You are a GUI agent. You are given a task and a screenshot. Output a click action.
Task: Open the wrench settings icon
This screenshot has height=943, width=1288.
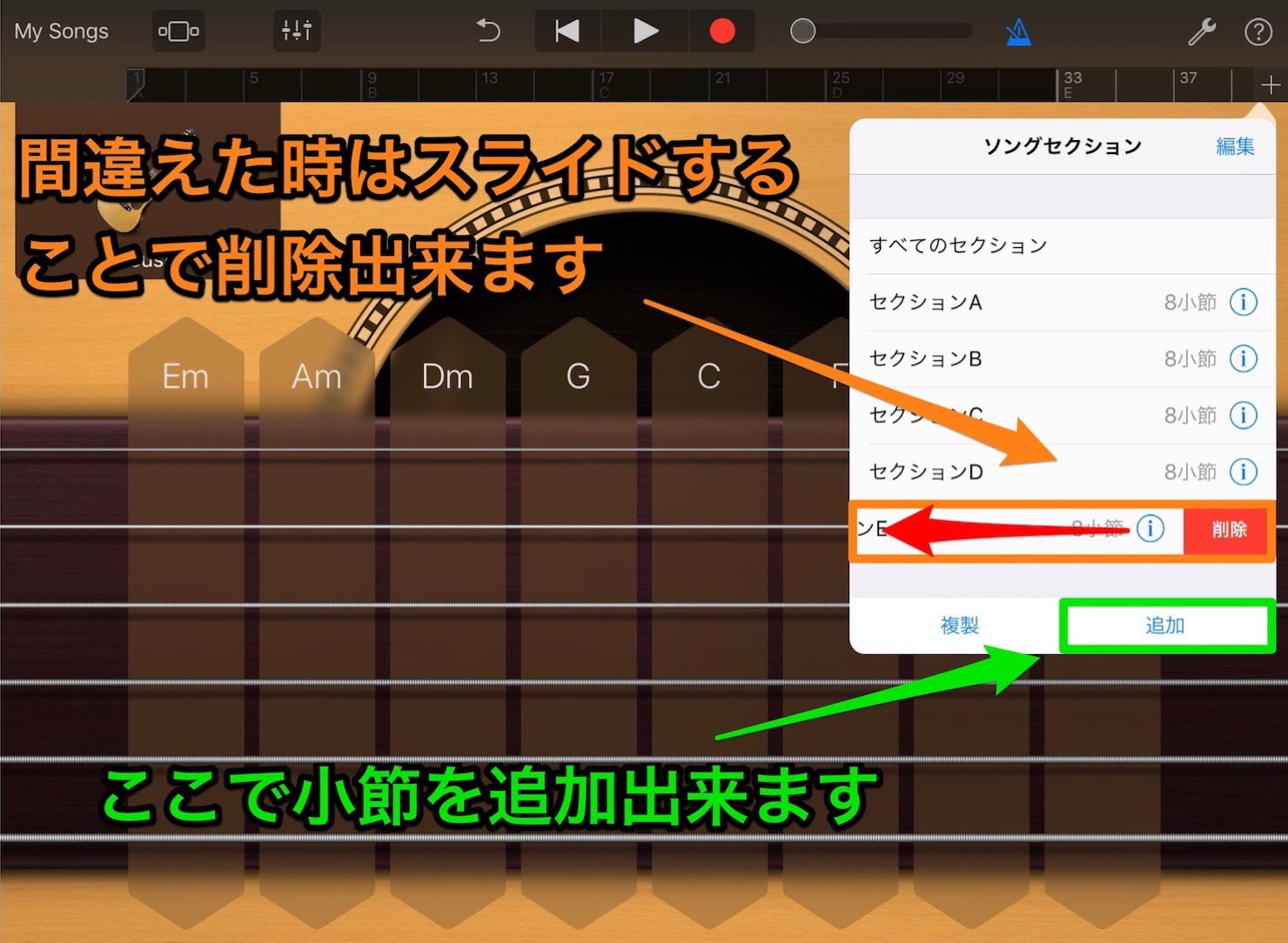tap(1202, 32)
